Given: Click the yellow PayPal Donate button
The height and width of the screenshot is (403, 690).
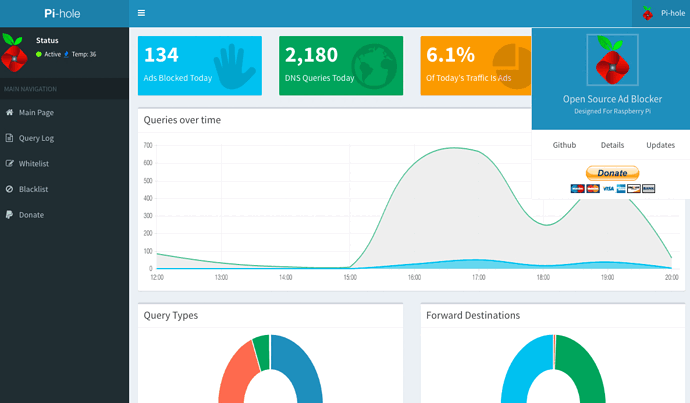Looking at the screenshot, I should (x=612, y=173).
